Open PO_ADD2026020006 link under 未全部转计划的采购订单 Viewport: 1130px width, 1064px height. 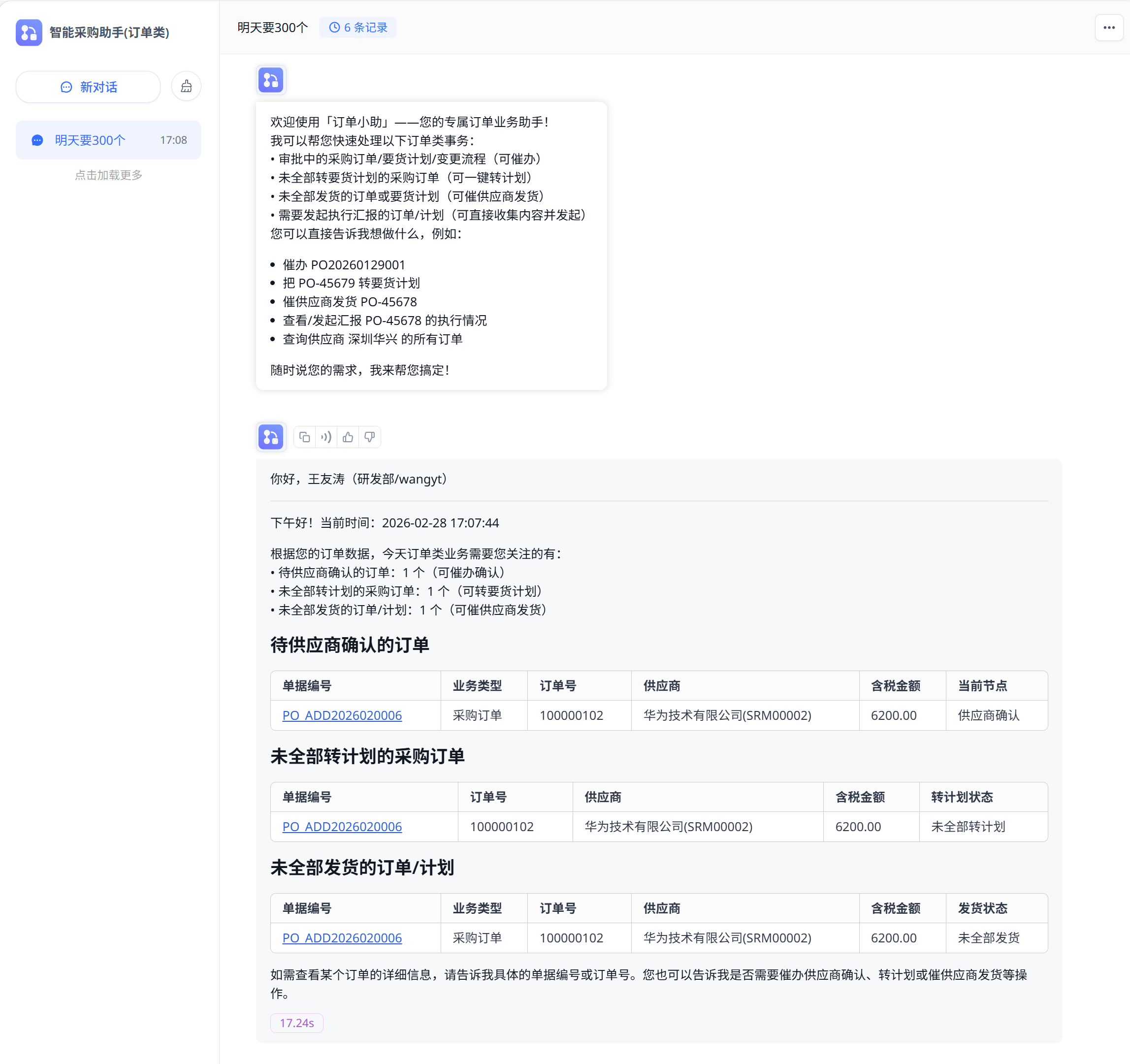(342, 827)
